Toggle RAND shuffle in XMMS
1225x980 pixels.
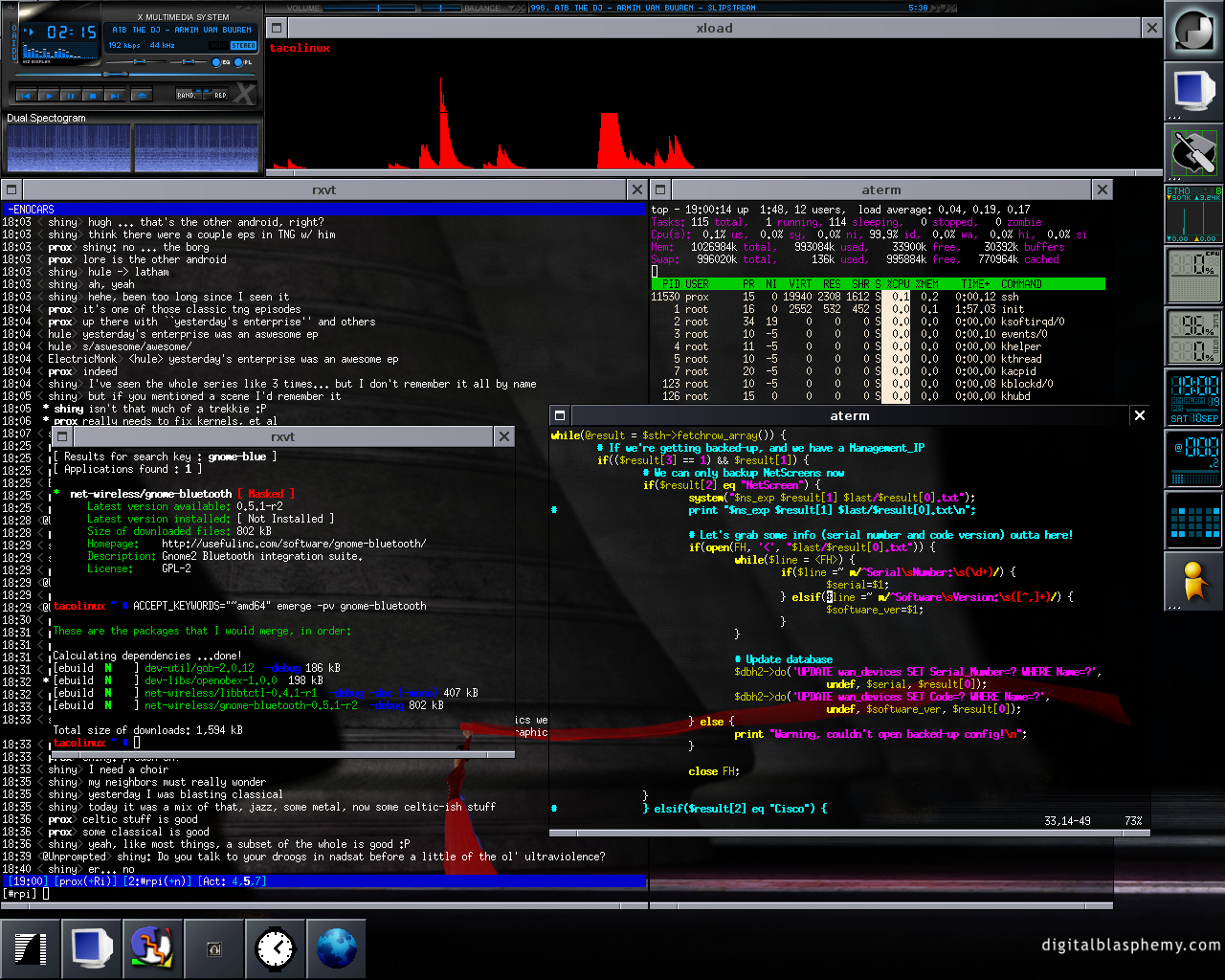pos(189,95)
